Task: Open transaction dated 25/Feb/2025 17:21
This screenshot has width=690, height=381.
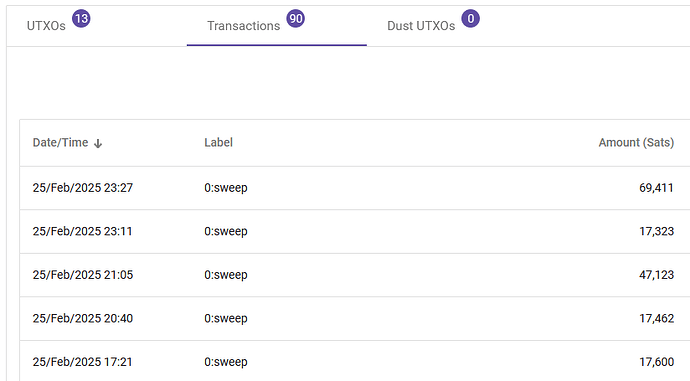Action: coord(355,362)
